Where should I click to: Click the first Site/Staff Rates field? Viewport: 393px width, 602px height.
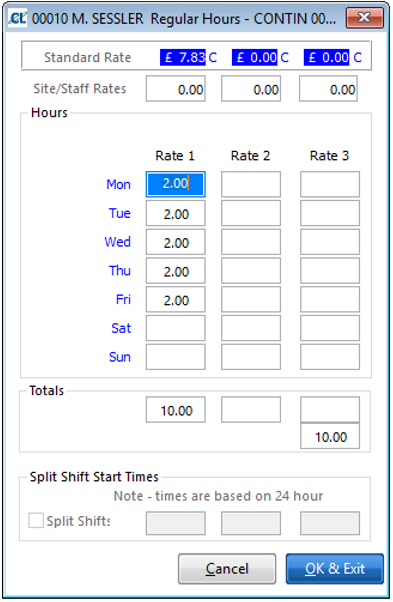pos(175,89)
